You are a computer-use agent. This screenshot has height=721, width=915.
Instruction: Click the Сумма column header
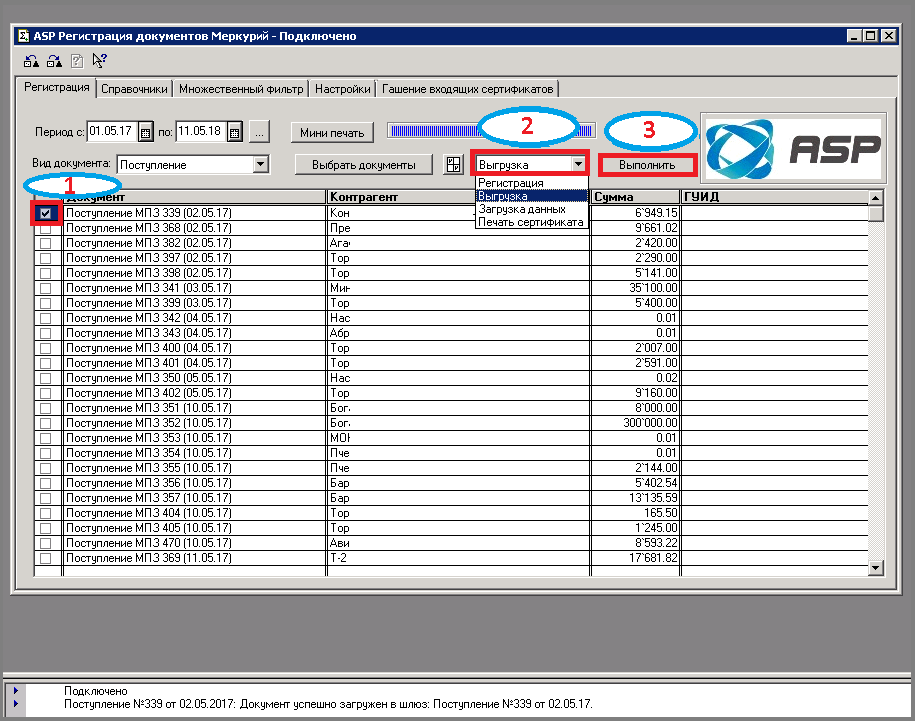coord(635,197)
